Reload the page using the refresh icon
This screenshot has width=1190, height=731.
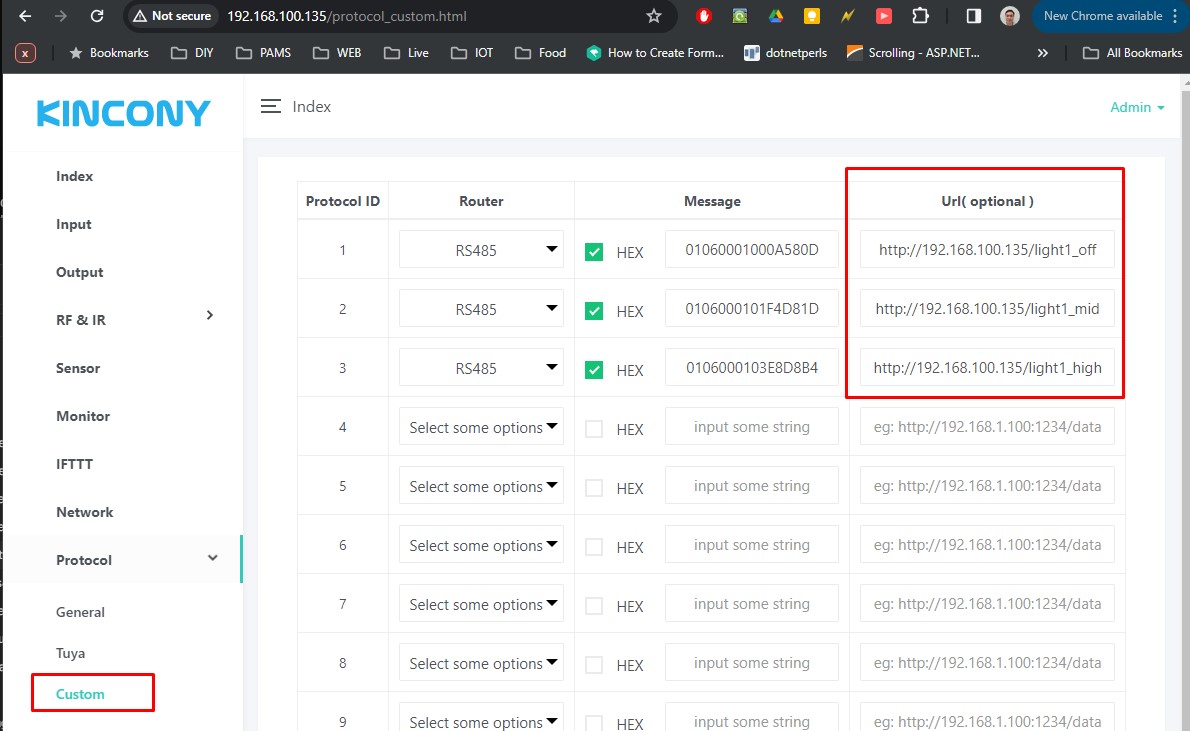pos(97,16)
